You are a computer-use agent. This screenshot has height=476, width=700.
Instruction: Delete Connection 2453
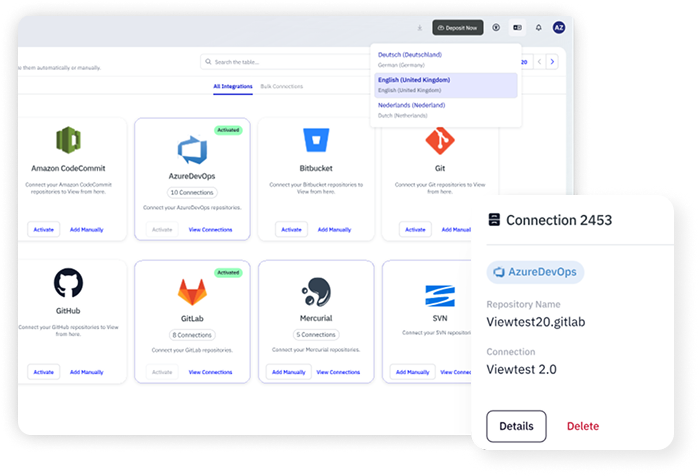583,426
